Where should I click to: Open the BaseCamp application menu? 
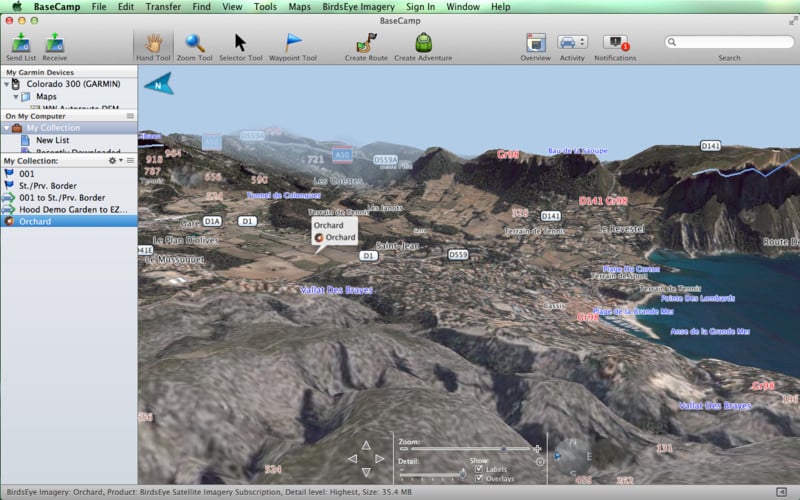(x=56, y=7)
